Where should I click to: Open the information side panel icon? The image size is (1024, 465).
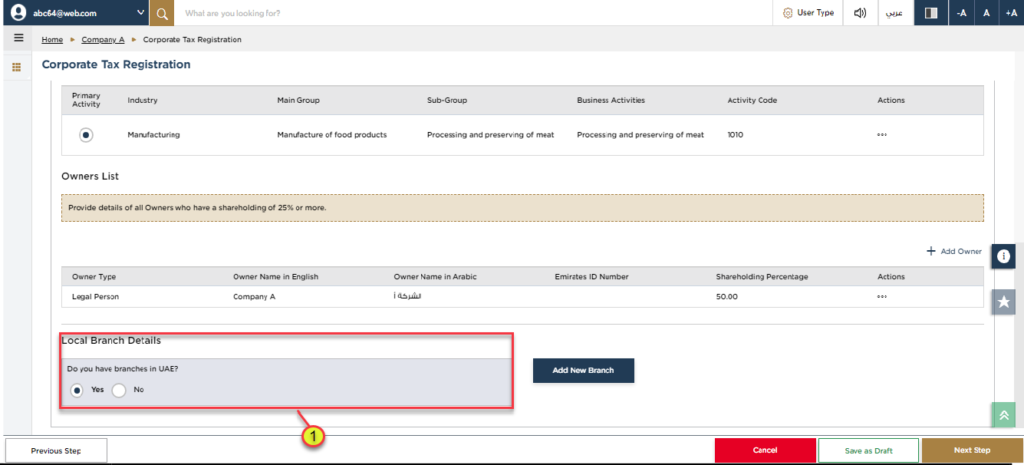pyautogui.click(x=1004, y=257)
